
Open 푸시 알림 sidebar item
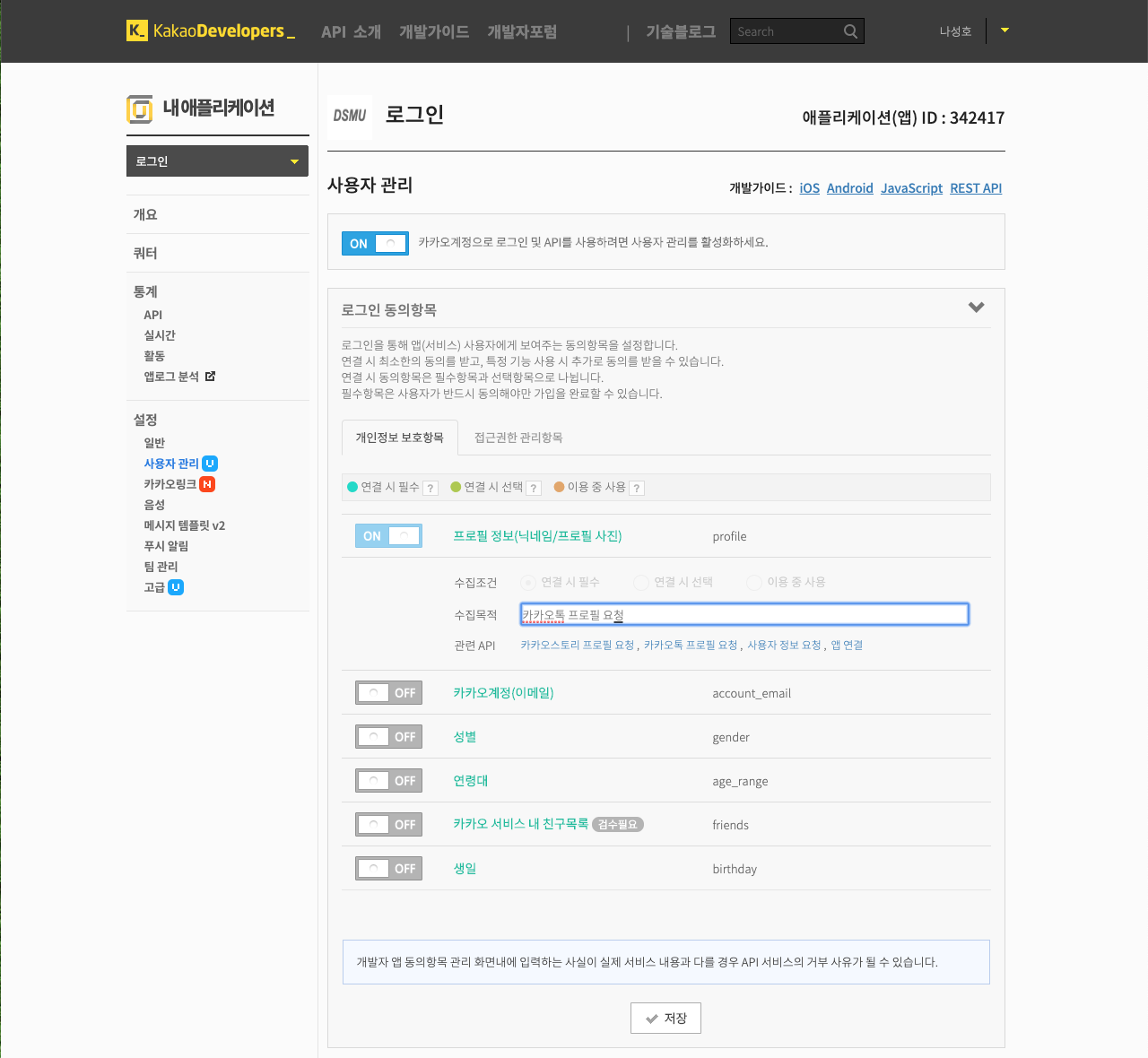(166, 546)
